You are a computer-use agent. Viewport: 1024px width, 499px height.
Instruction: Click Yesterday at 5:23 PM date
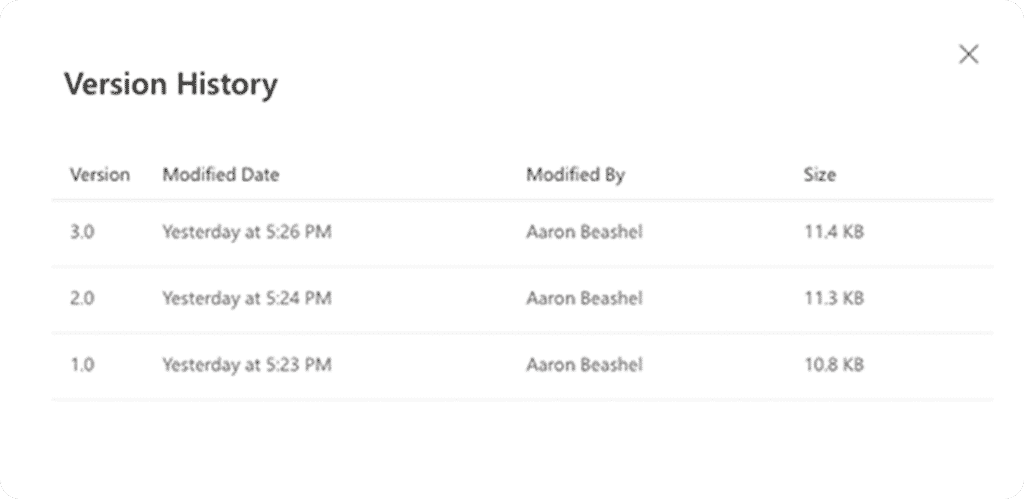click(246, 365)
